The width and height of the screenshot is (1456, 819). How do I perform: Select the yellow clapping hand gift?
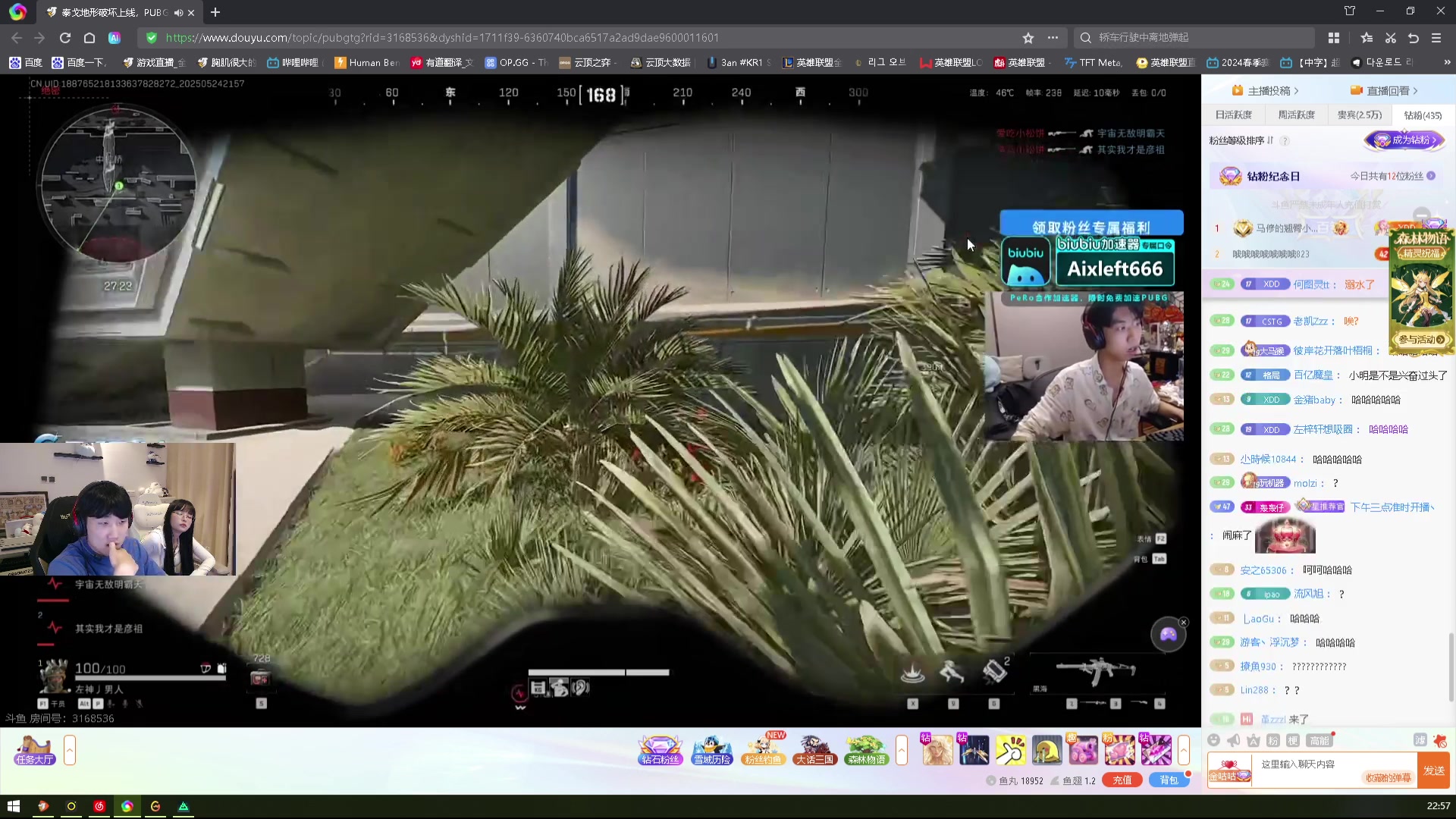(1010, 751)
